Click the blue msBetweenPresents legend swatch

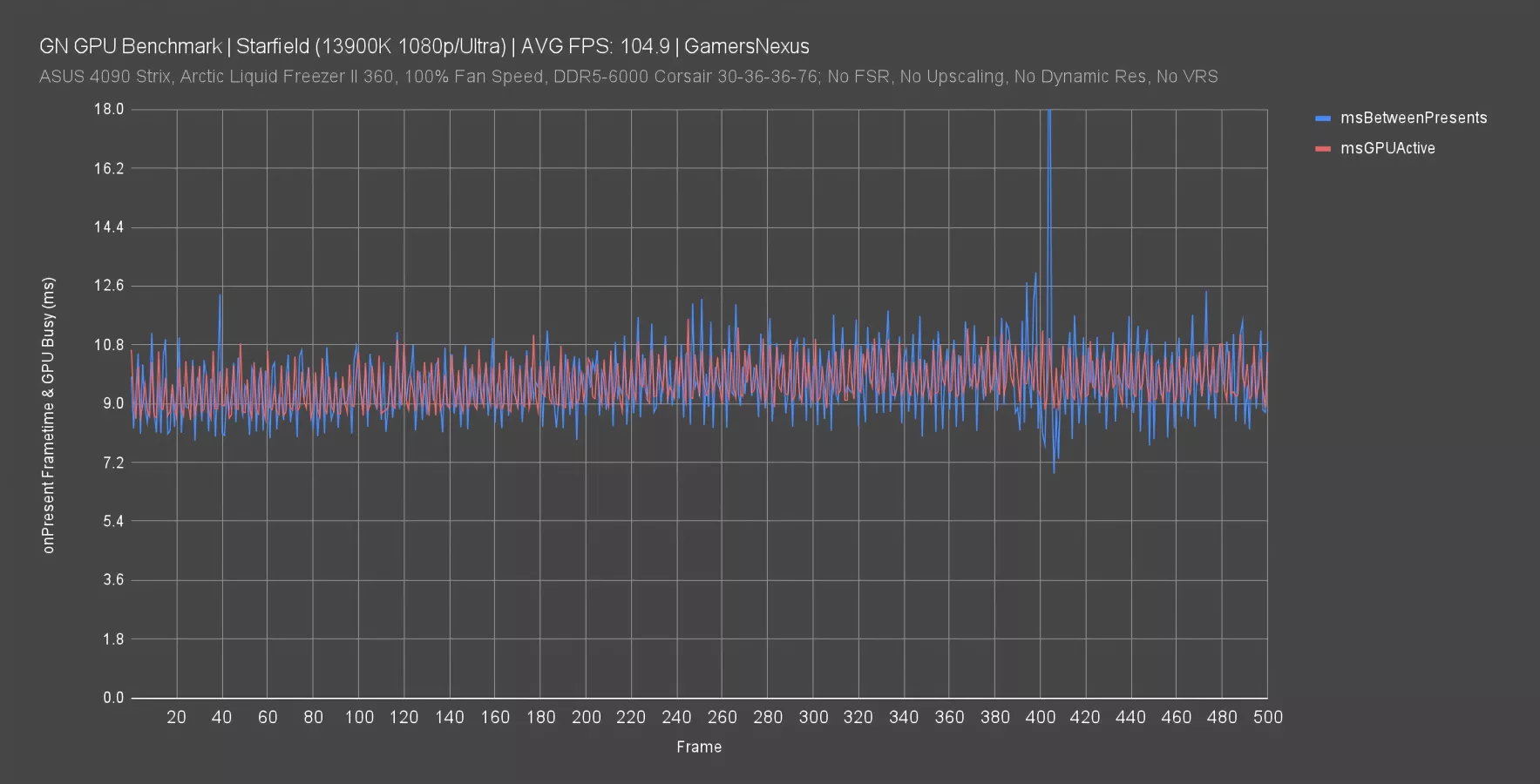click(x=1322, y=118)
